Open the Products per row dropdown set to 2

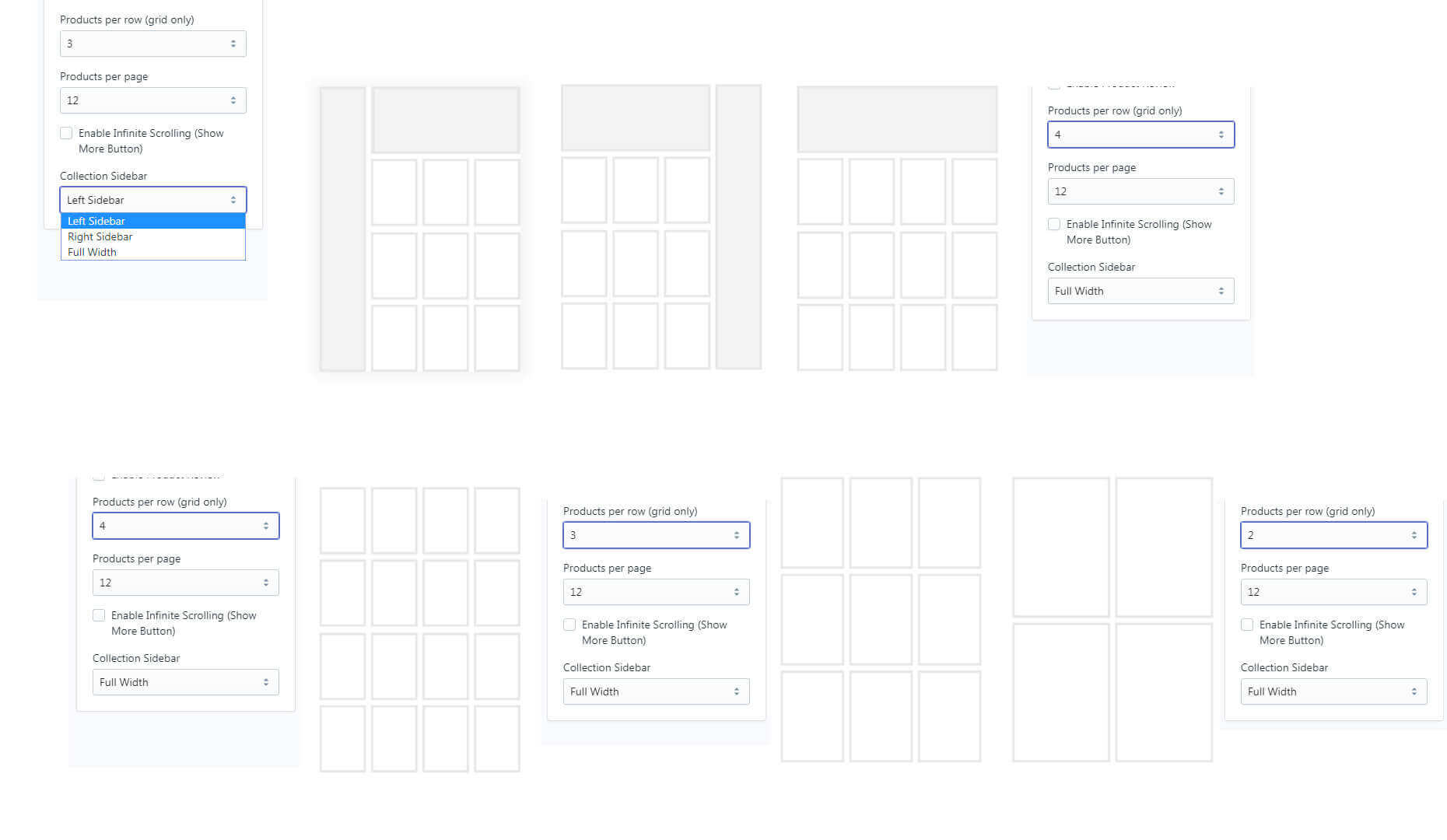pyautogui.click(x=1333, y=535)
